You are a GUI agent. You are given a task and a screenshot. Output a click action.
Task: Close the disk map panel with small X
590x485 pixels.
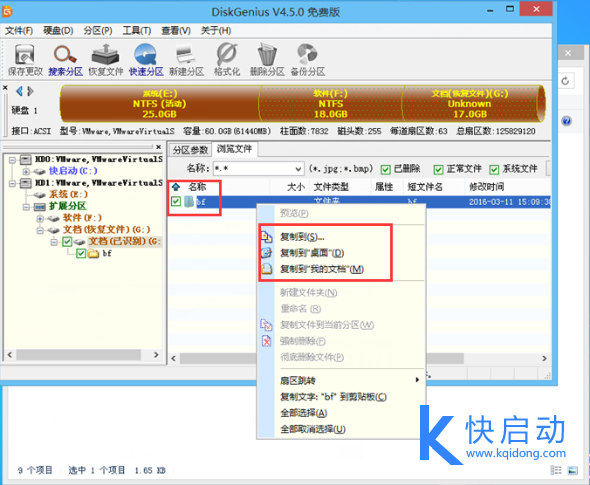(x=5, y=88)
